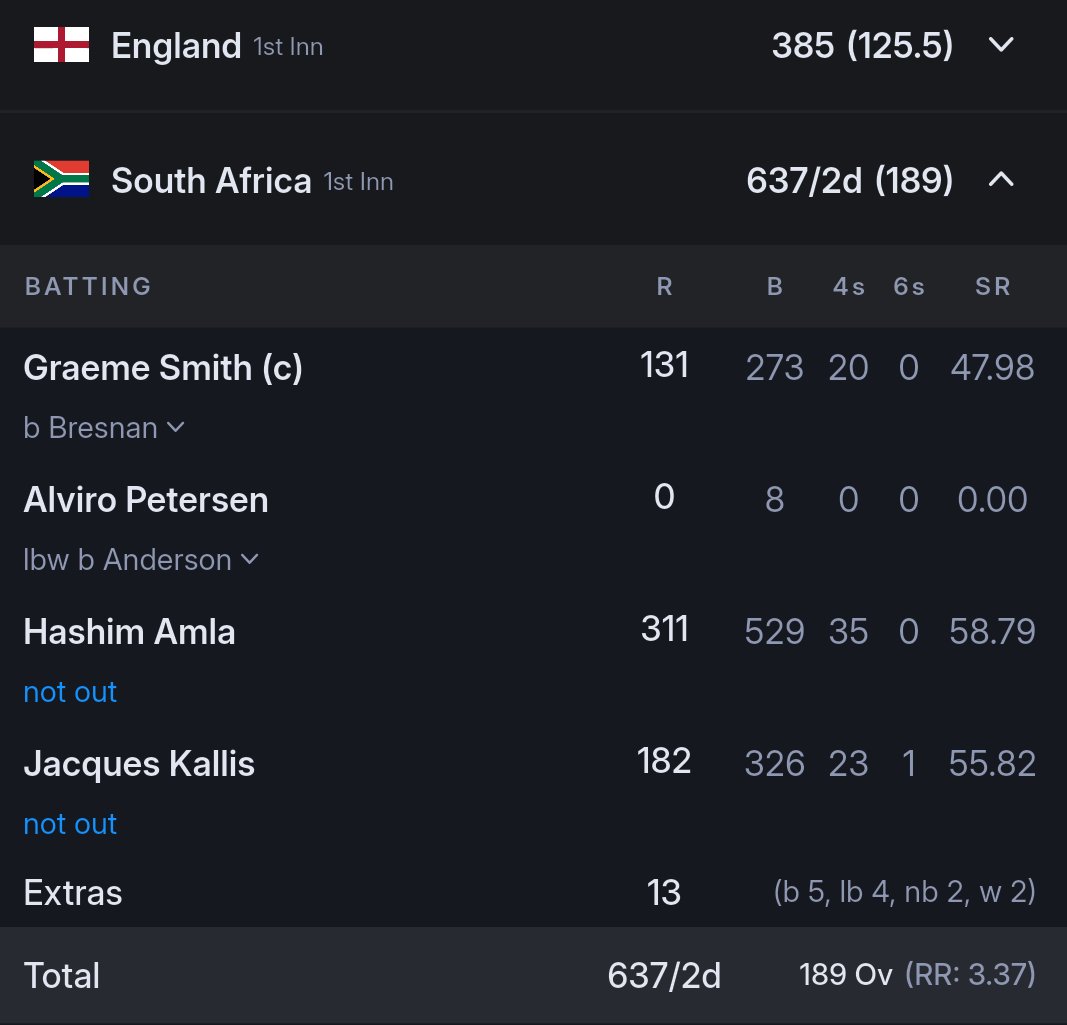1067x1025 pixels.
Task: Open Alviro Petersen player profile
Action: (146, 500)
